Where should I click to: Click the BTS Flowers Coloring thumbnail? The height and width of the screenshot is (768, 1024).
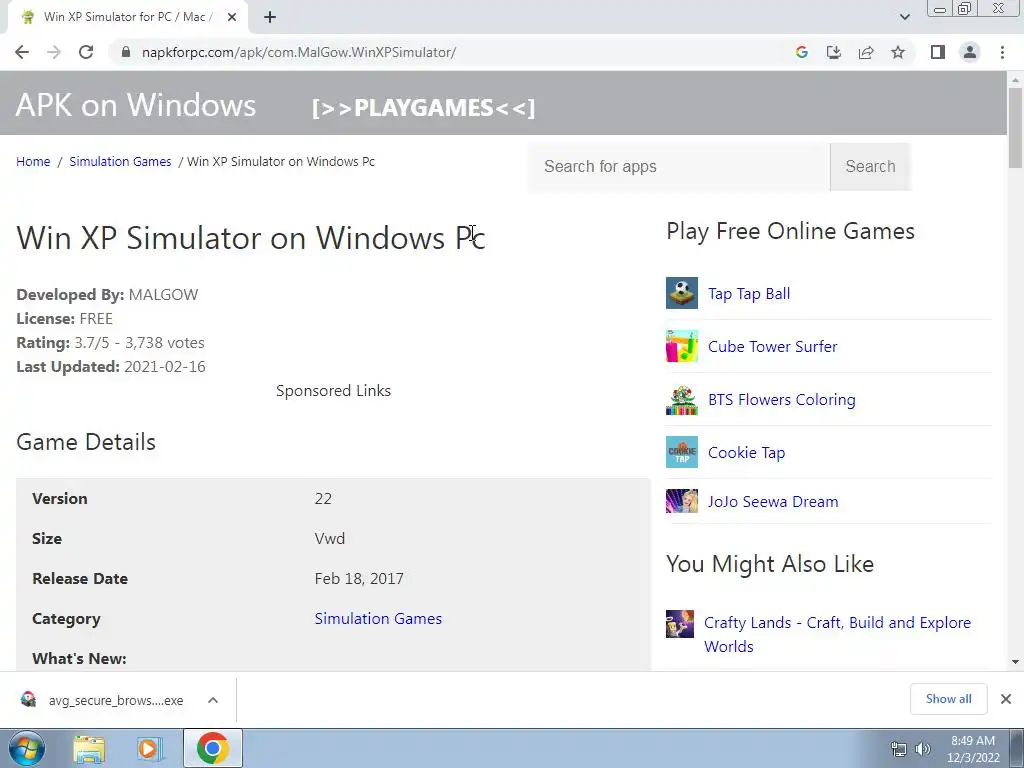pos(682,400)
